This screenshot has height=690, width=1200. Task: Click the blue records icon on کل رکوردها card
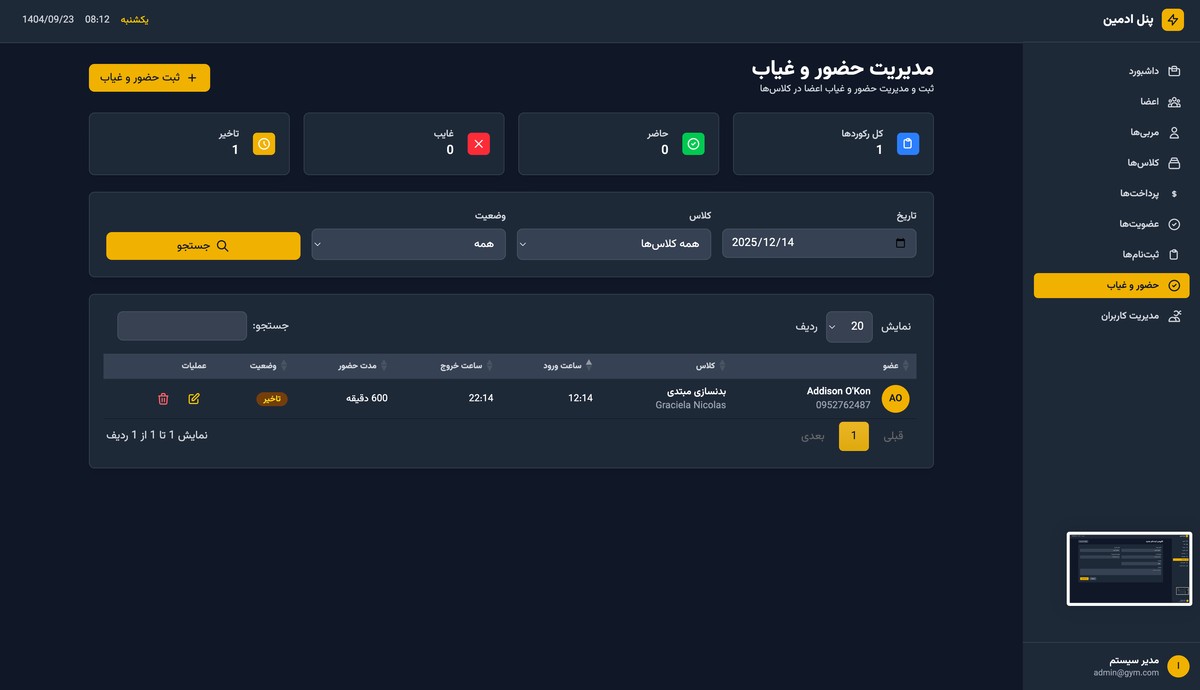(907, 143)
